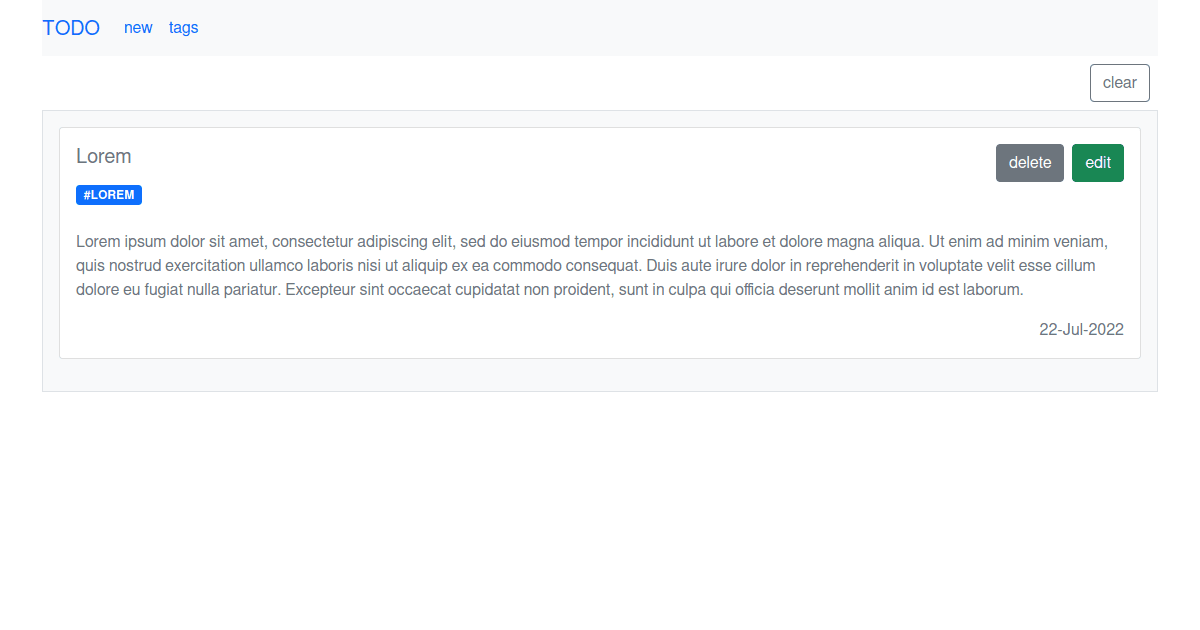Navigate via the tags menu item
The image size is (1200, 630).
[183, 28]
